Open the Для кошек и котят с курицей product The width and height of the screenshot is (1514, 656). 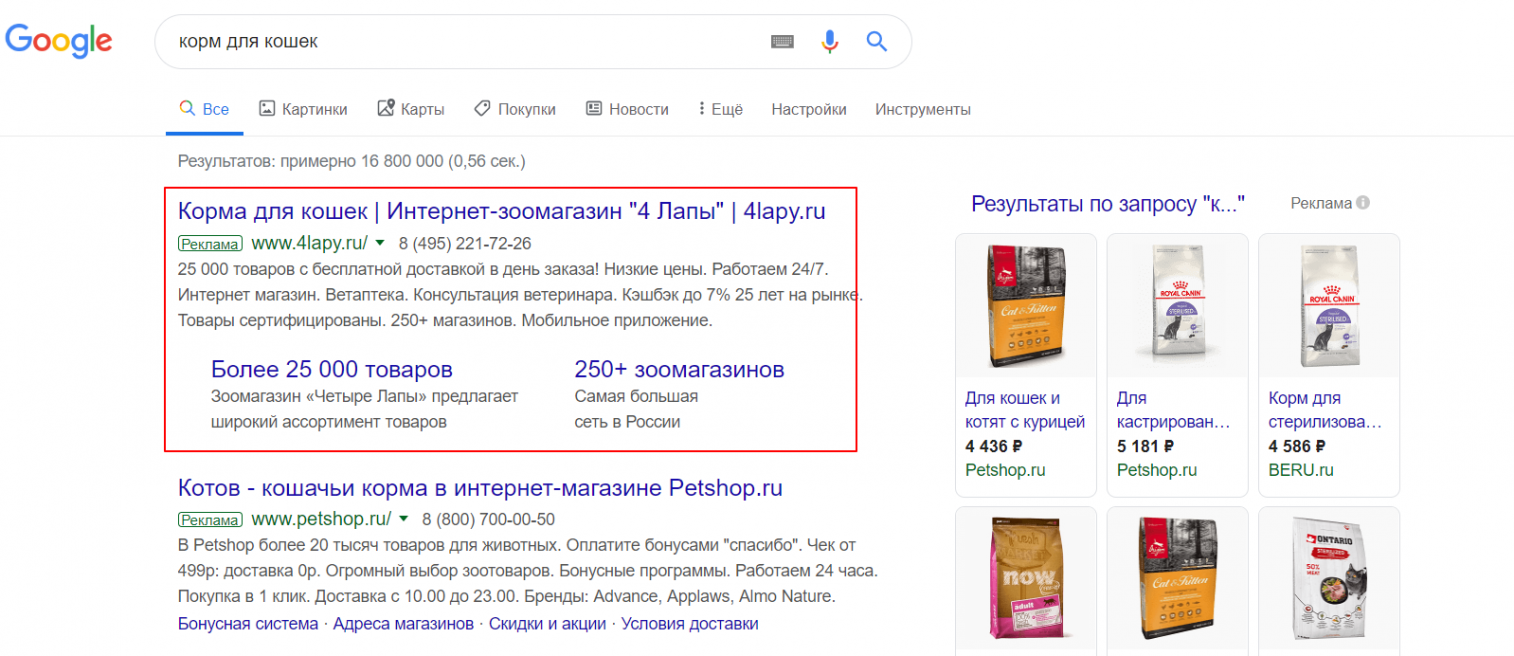click(x=1025, y=410)
